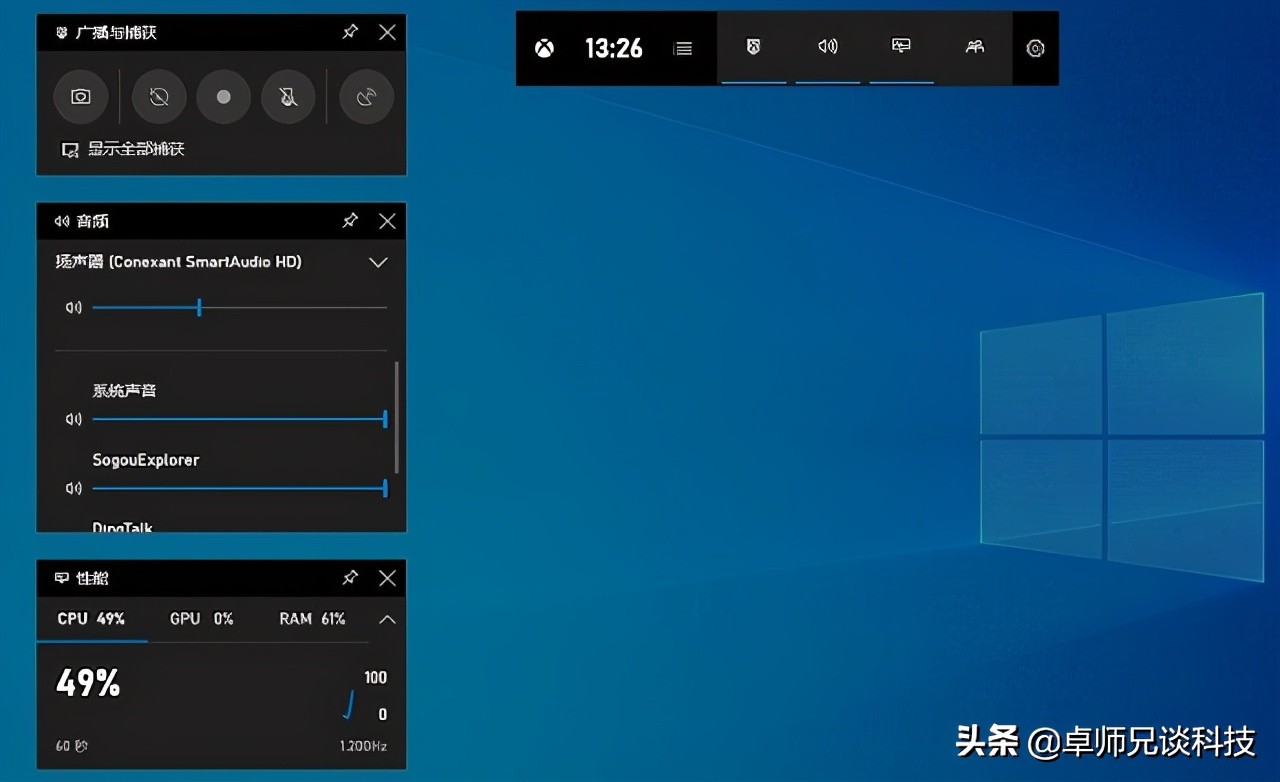1280x782 pixels.
Task: Pin the 广播与捕获 capture panel
Action: [x=350, y=32]
